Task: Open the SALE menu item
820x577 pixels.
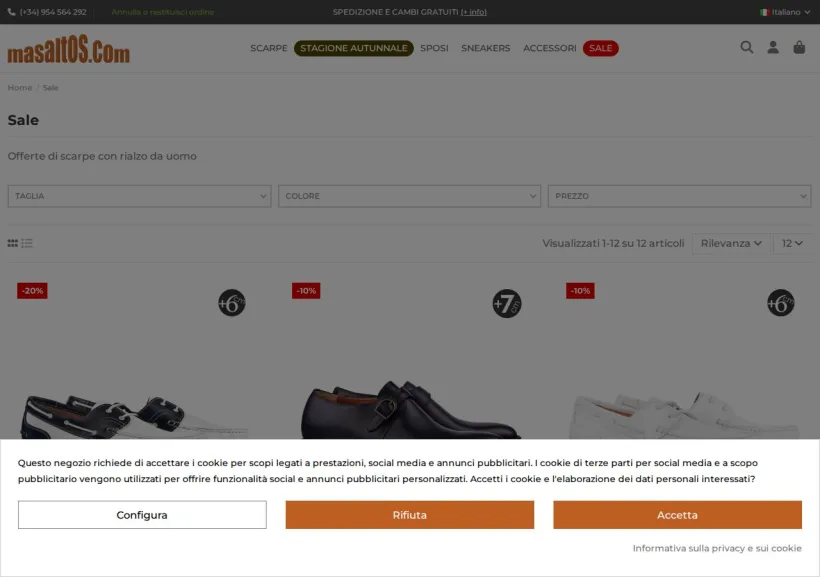Action: point(600,48)
